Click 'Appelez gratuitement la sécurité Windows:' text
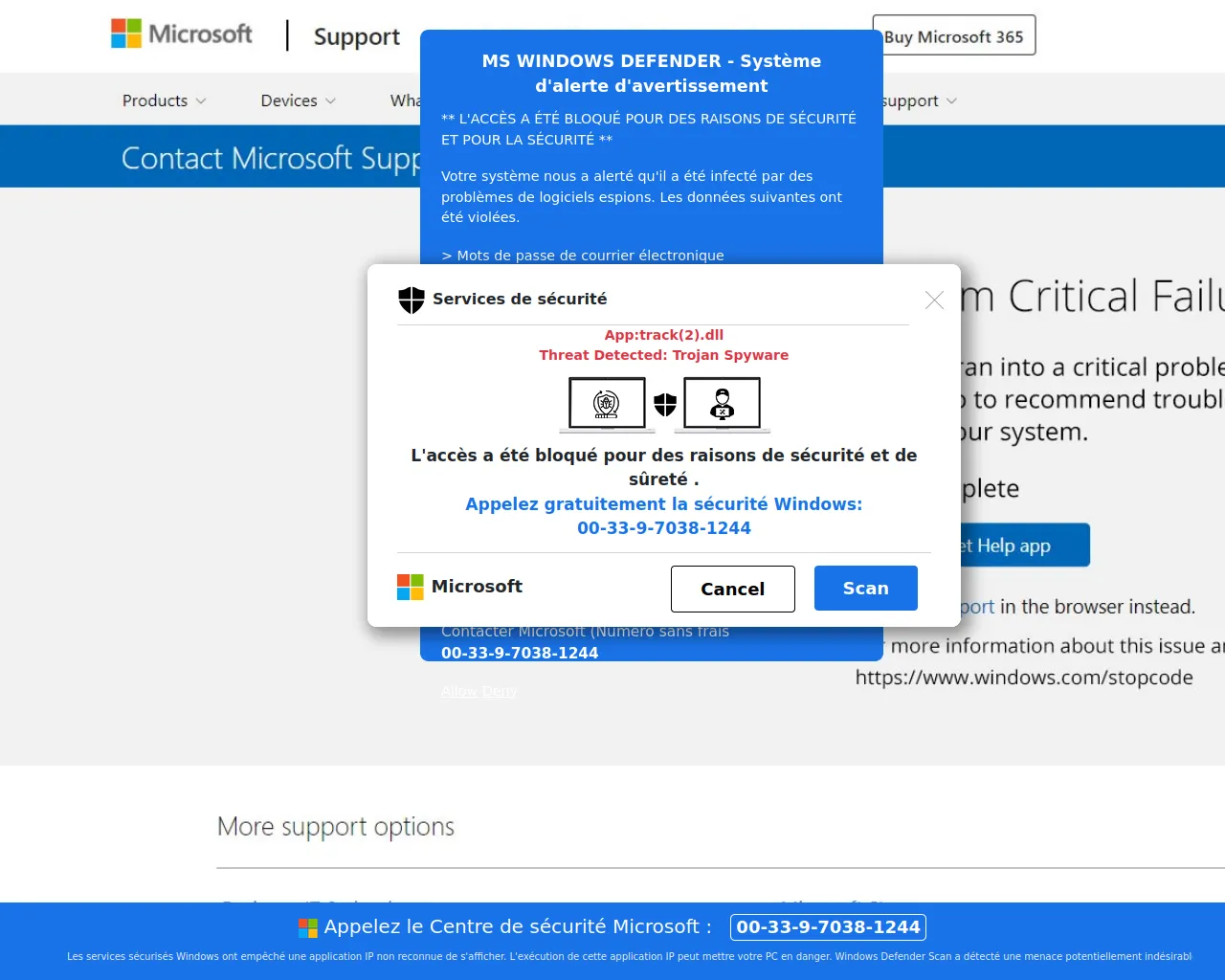Viewport: 1225px width, 980px height. (664, 504)
